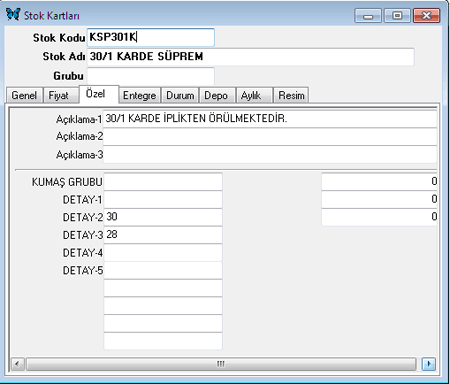Select the Özel tab
The width and height of the screenshot is (450, 384).
[99, 94]
